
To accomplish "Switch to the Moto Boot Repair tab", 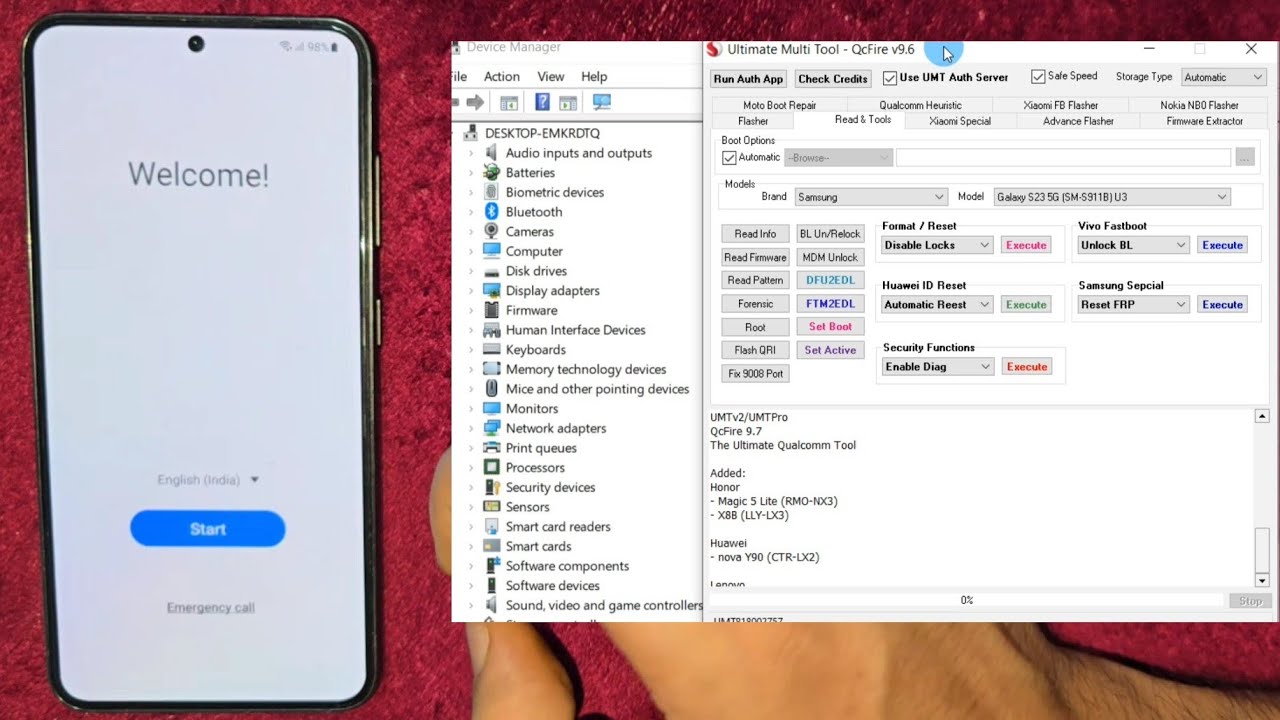I will point(779,105).
